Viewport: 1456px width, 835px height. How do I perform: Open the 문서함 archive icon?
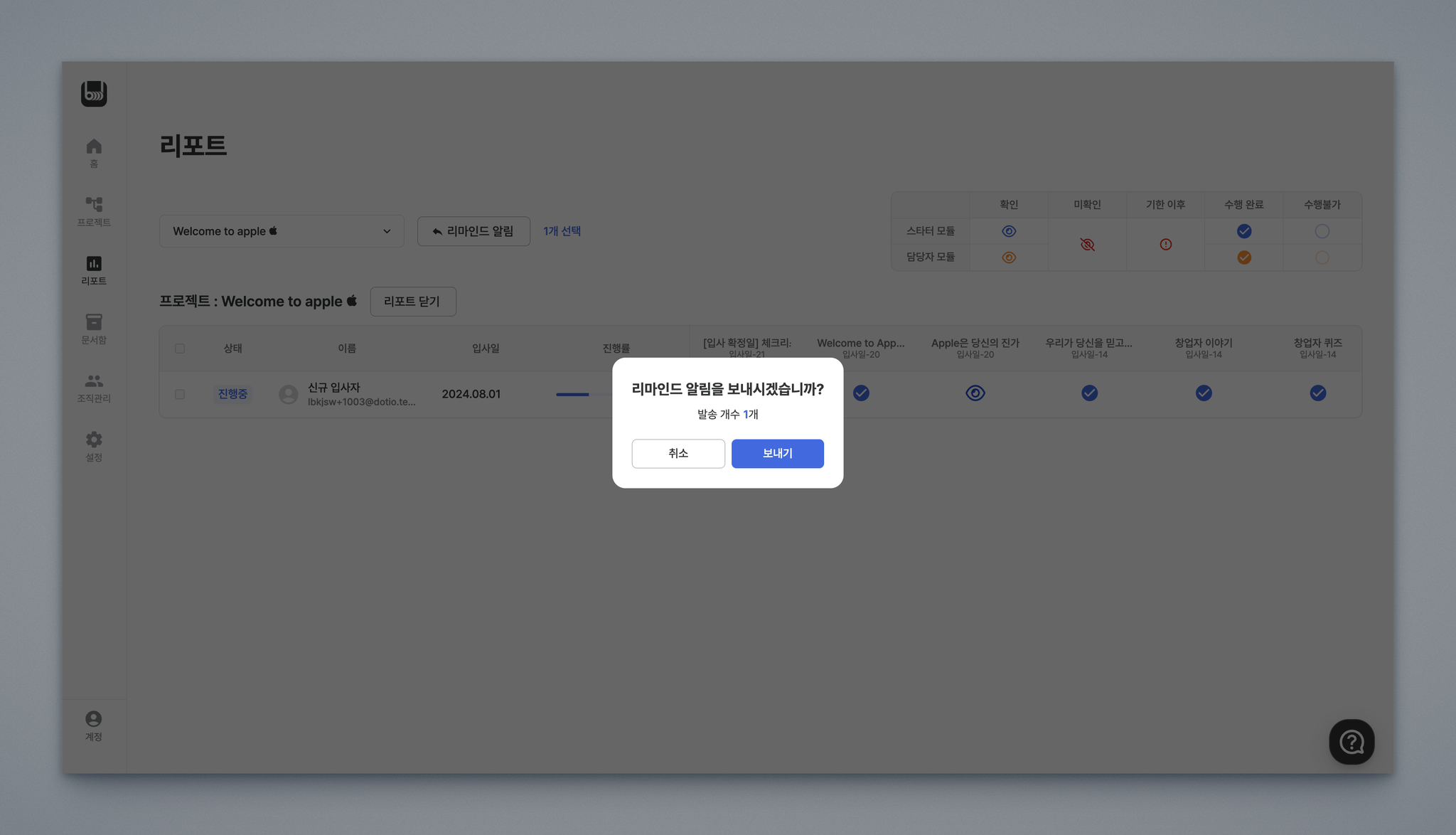tap(94, 322)
